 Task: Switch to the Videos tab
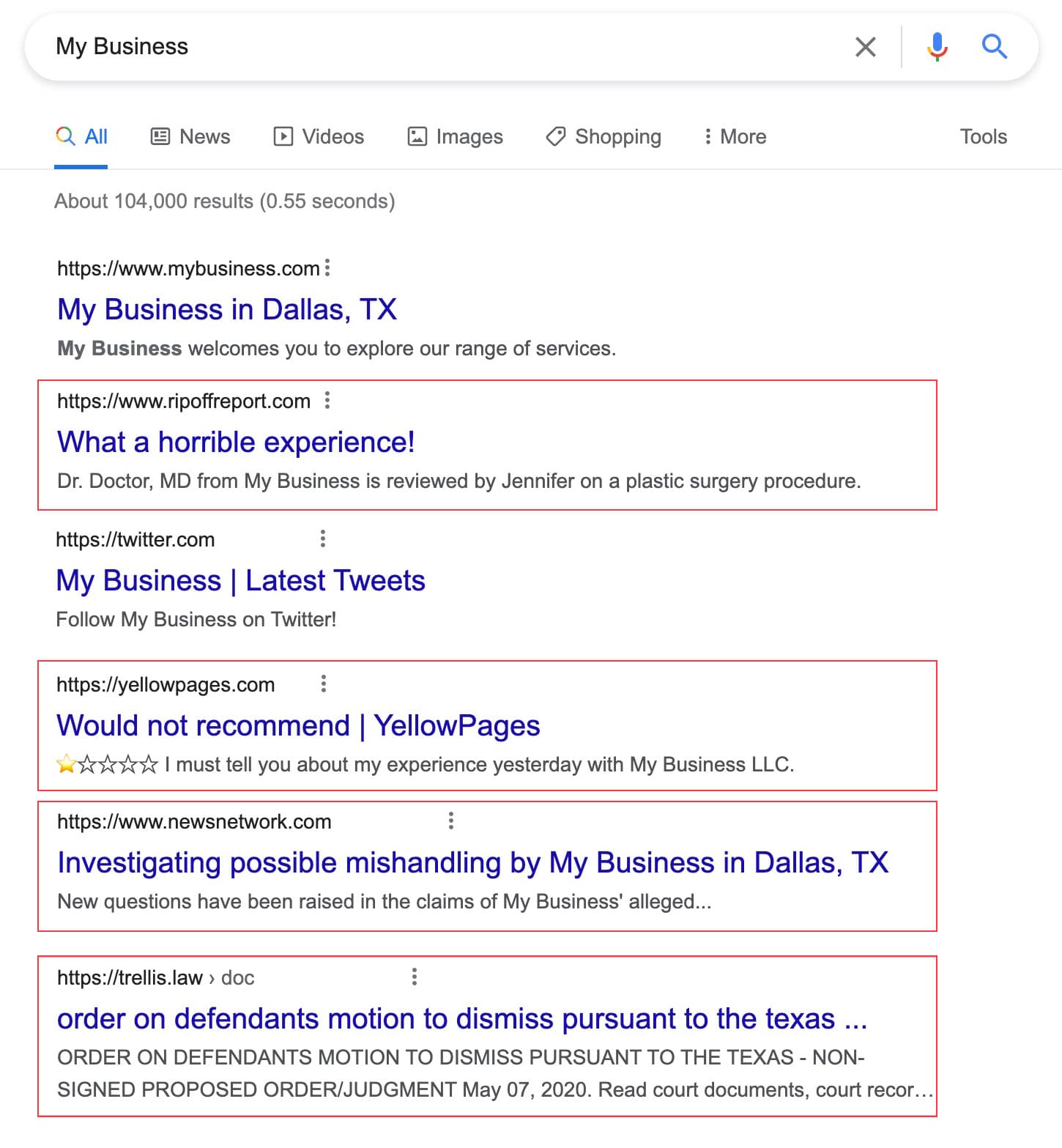(x=319, y=137)
